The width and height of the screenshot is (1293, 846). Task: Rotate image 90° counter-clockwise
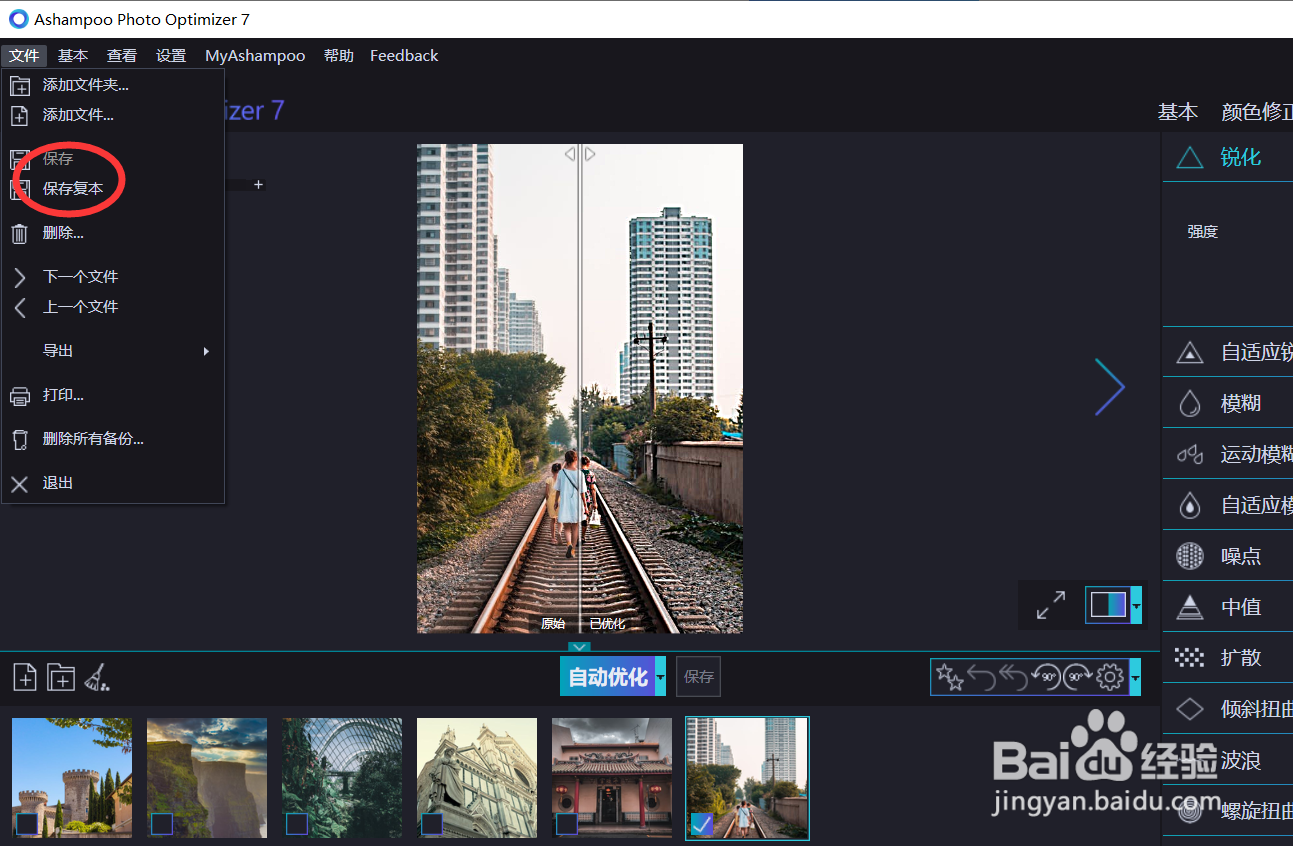tap(1045, 678)
